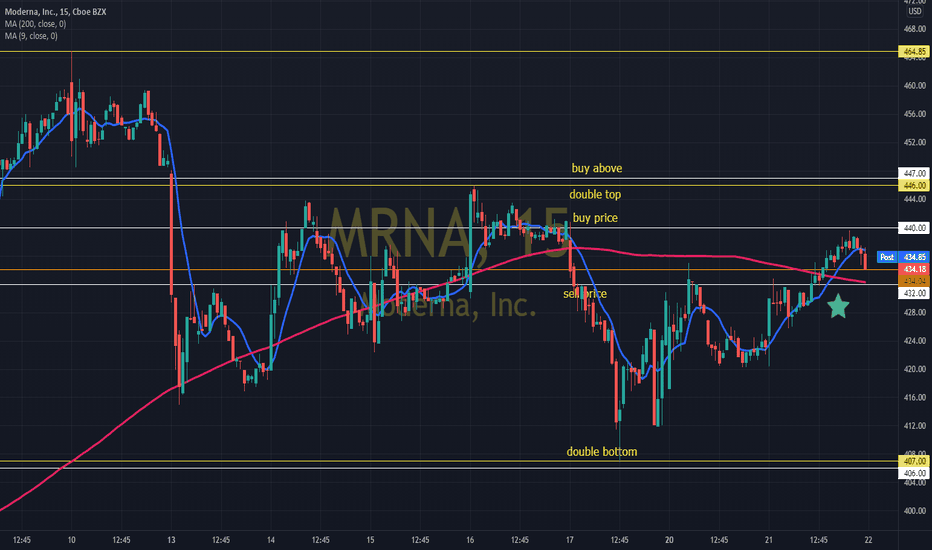Click the 'buy above' text annotation
This screenshot has width=932, height=550.
(x=597, y=168)
